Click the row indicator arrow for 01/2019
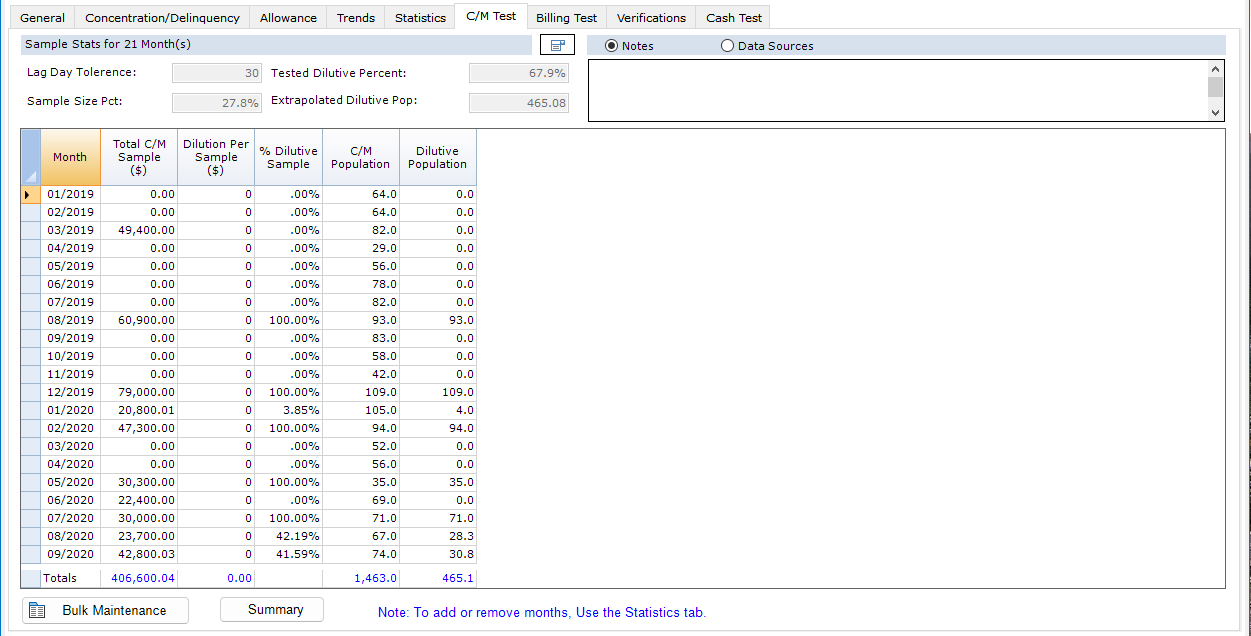The height and width of the screenshot is (636, 1251). (30, 194)
